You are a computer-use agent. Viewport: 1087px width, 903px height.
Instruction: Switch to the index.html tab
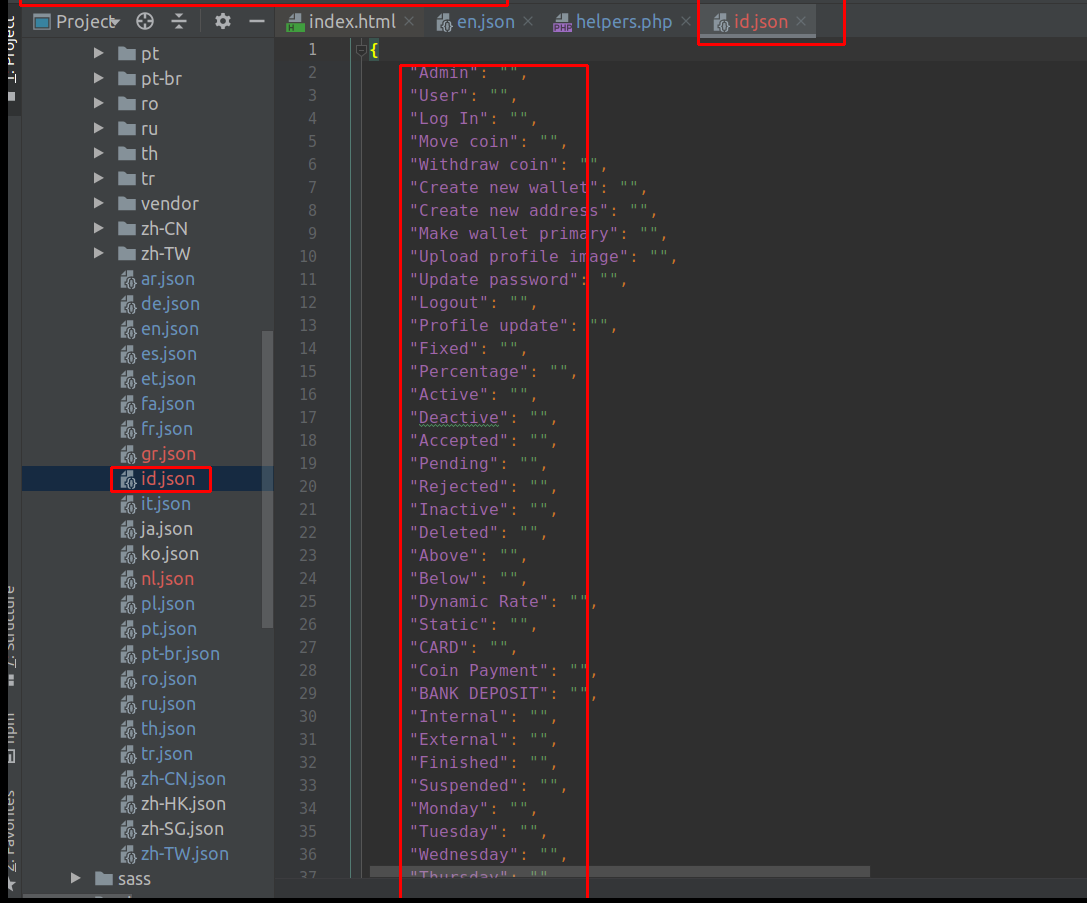click(351, 21)
